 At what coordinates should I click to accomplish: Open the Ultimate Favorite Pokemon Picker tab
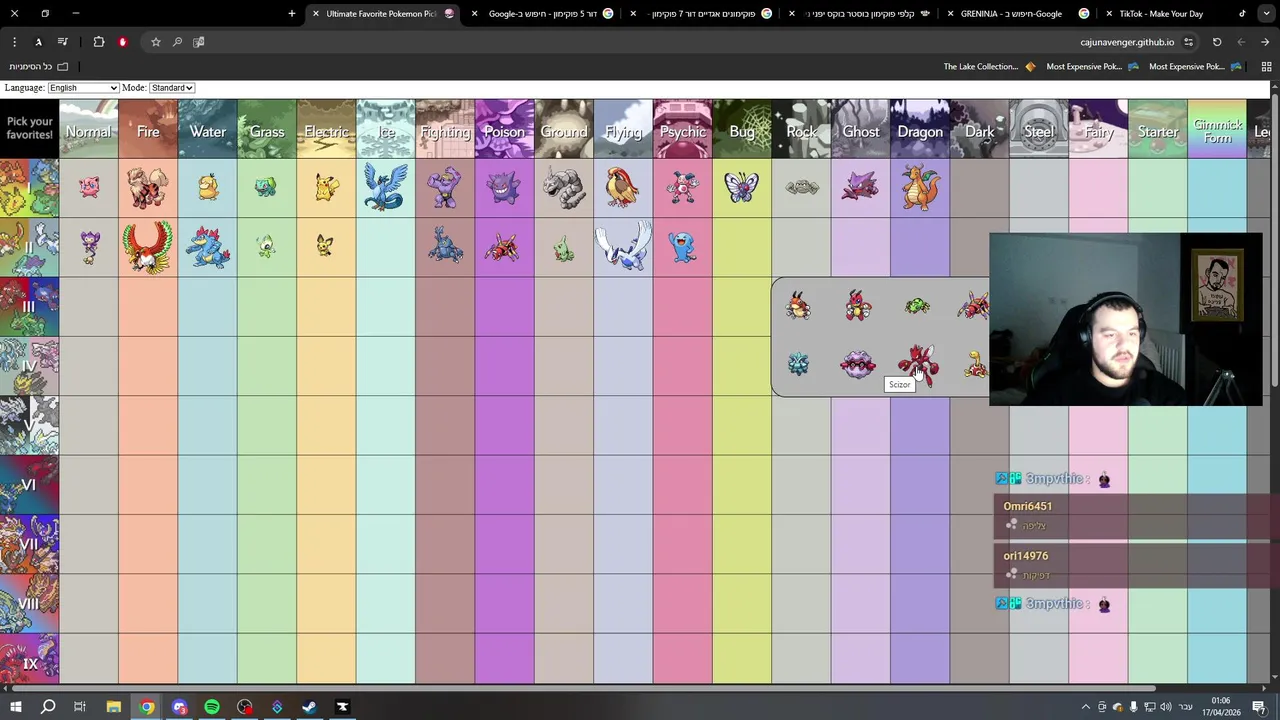[381, 14]
